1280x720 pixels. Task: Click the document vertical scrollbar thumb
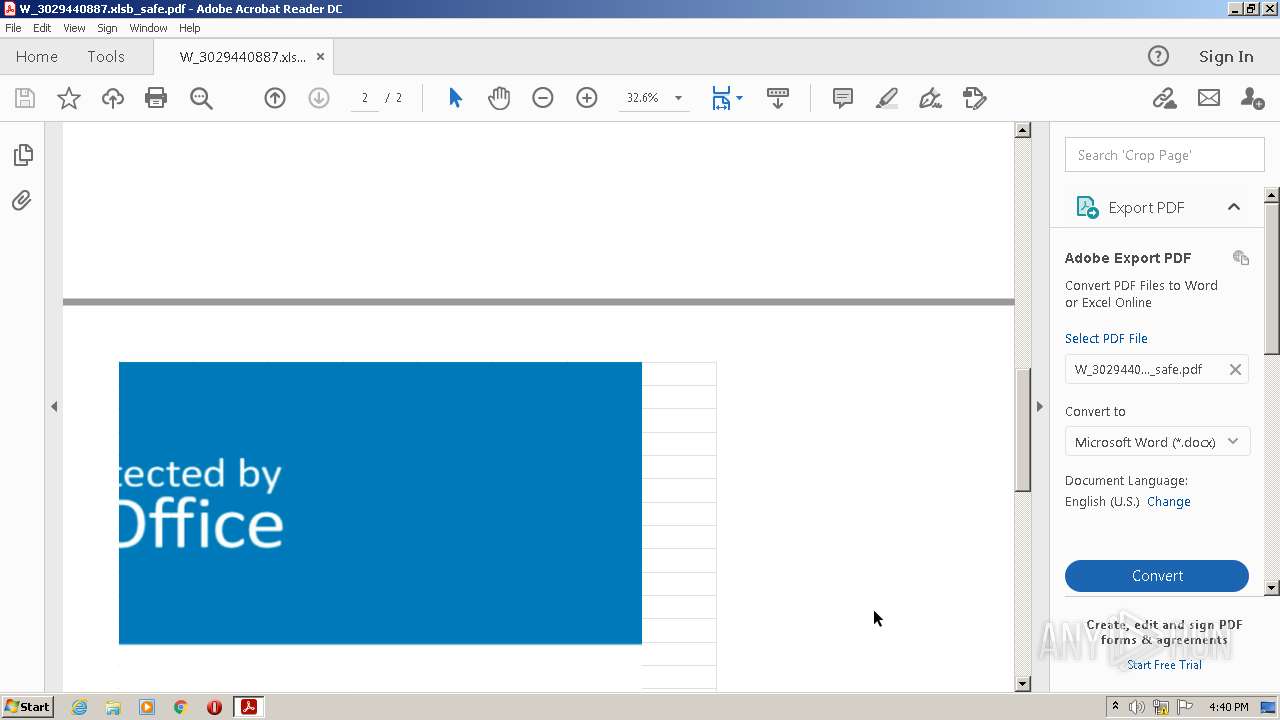click(x=1022, y=430)
